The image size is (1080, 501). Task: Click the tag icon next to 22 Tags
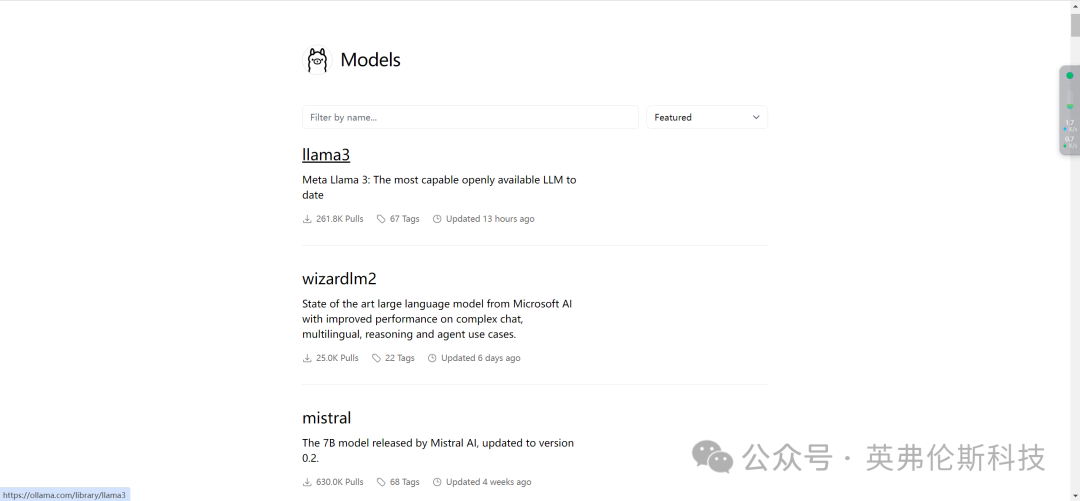tap(376, 358)
